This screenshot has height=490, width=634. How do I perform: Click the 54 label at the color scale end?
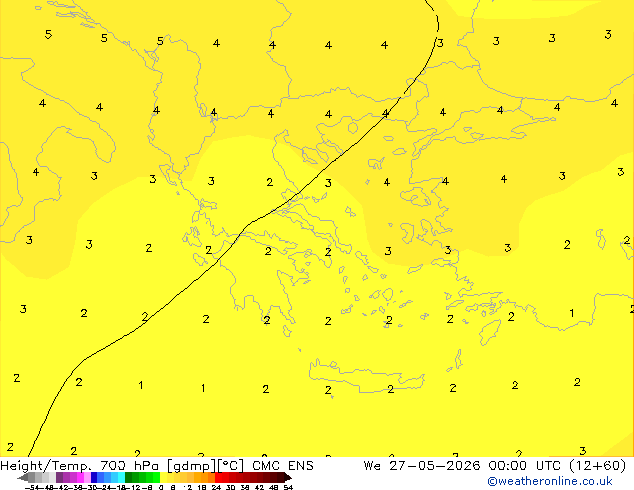click(x=288, y=488)
